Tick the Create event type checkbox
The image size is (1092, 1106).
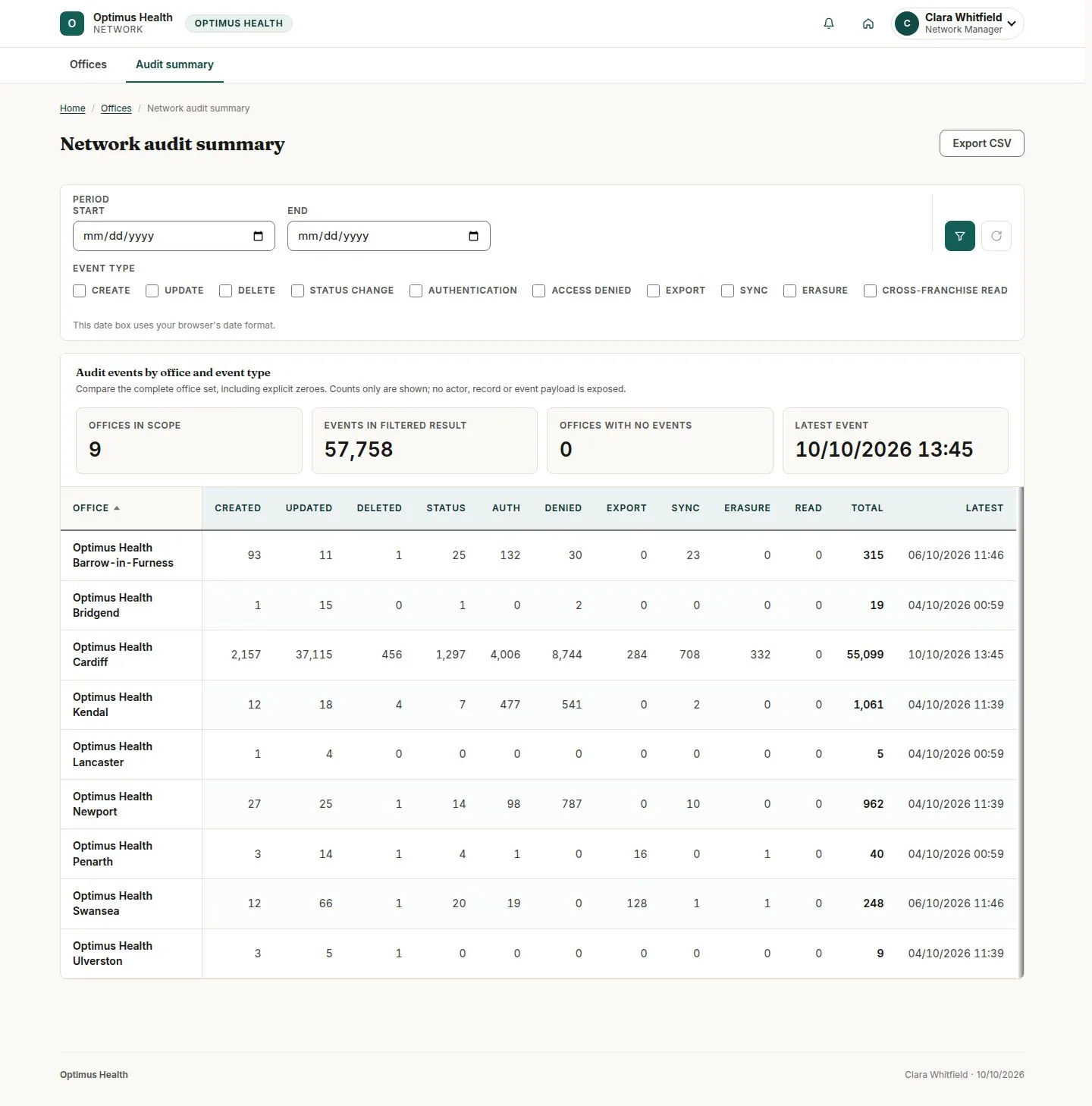coord(80,291)
